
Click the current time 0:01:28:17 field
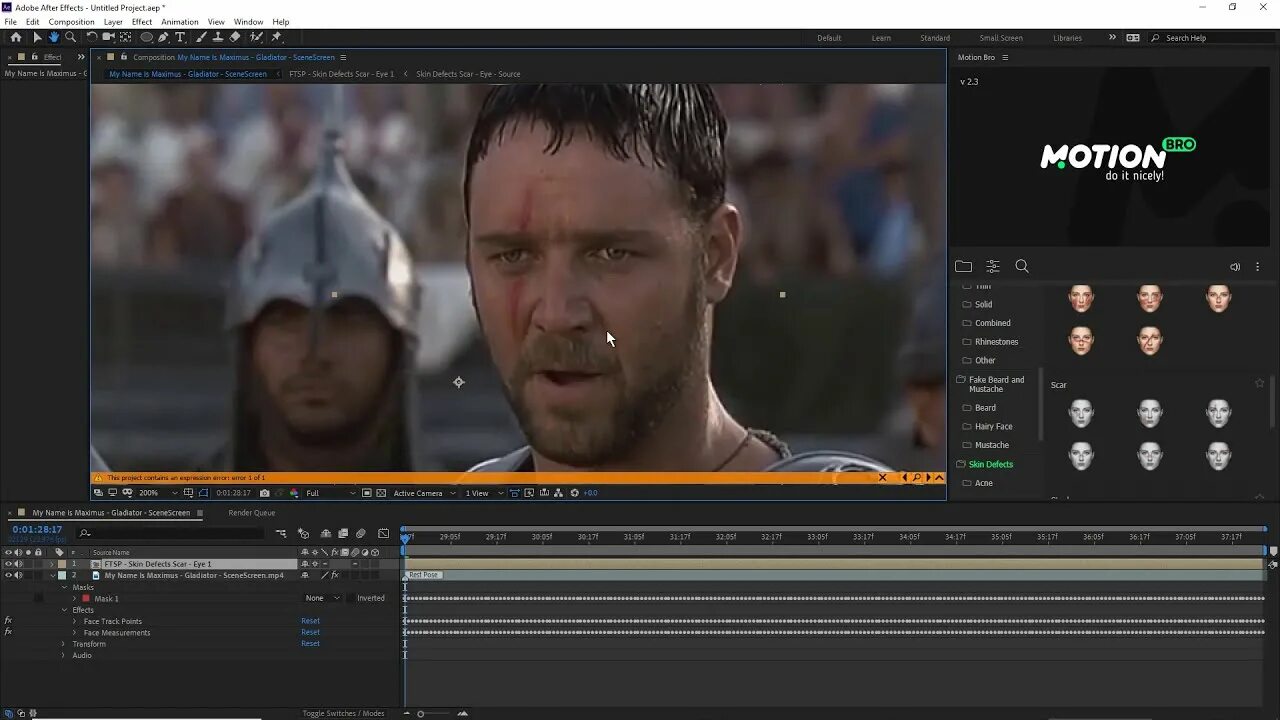coord(37,529)
